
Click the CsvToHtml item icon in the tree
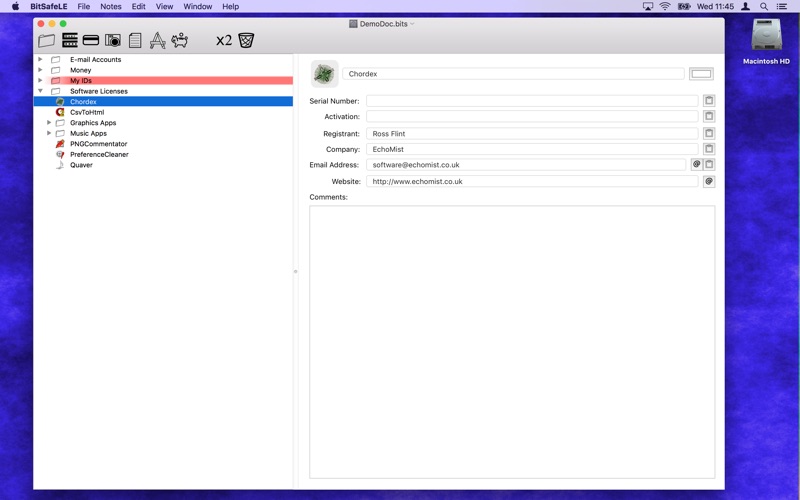[60, 112]
